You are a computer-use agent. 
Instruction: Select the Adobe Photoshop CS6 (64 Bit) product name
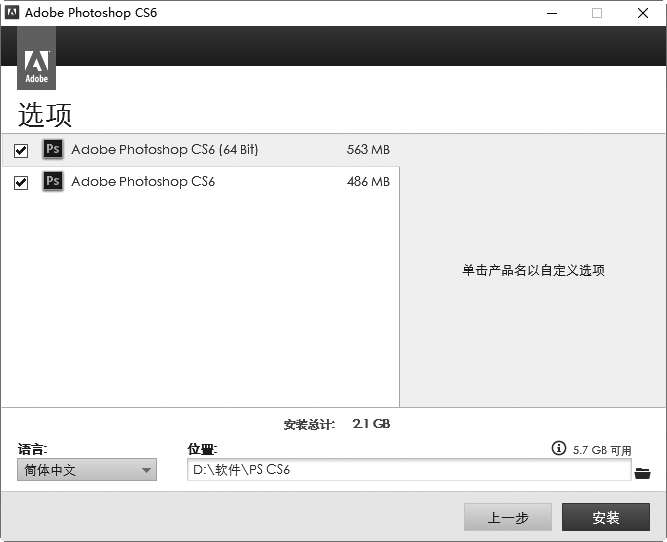pos(164,150)
